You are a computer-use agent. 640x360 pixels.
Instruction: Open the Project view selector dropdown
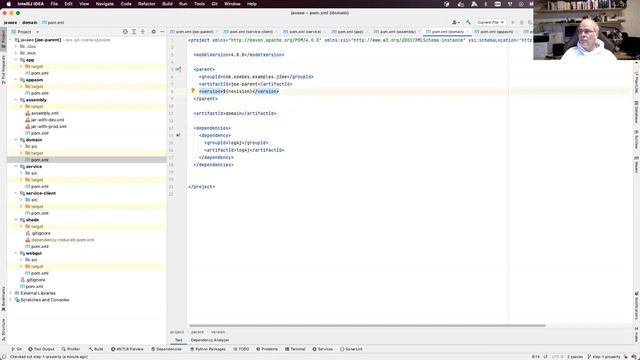point(26,31)
